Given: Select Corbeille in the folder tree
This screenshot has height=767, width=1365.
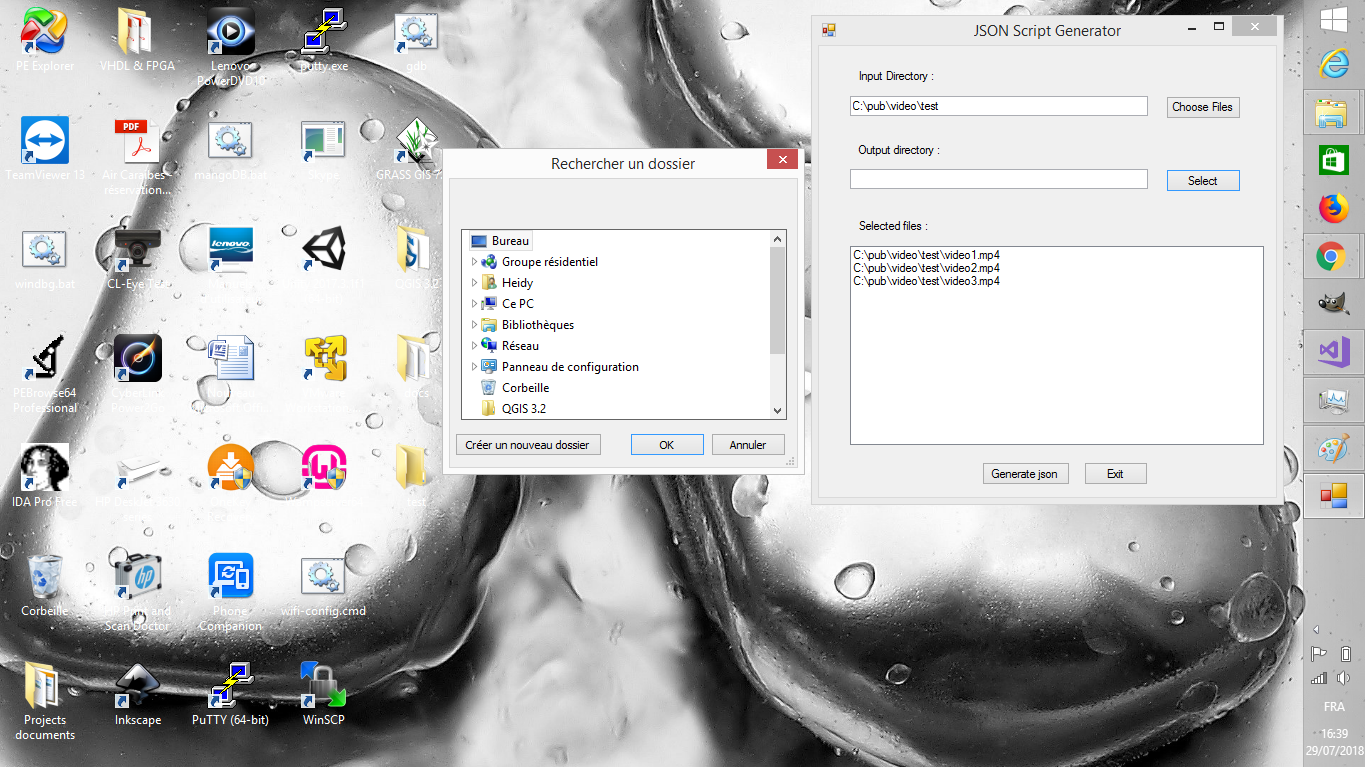Looking at the screenshot, I should (x=515, y=388).
